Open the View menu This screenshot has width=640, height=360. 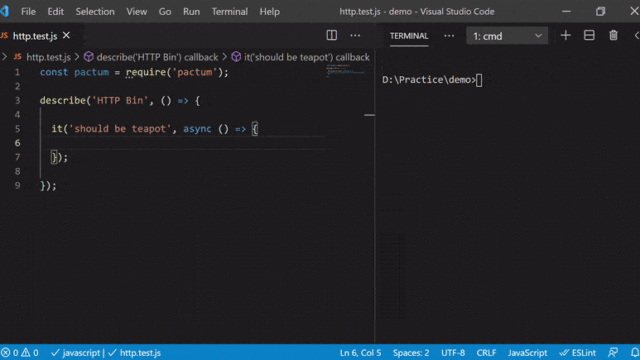pos(136,11)
